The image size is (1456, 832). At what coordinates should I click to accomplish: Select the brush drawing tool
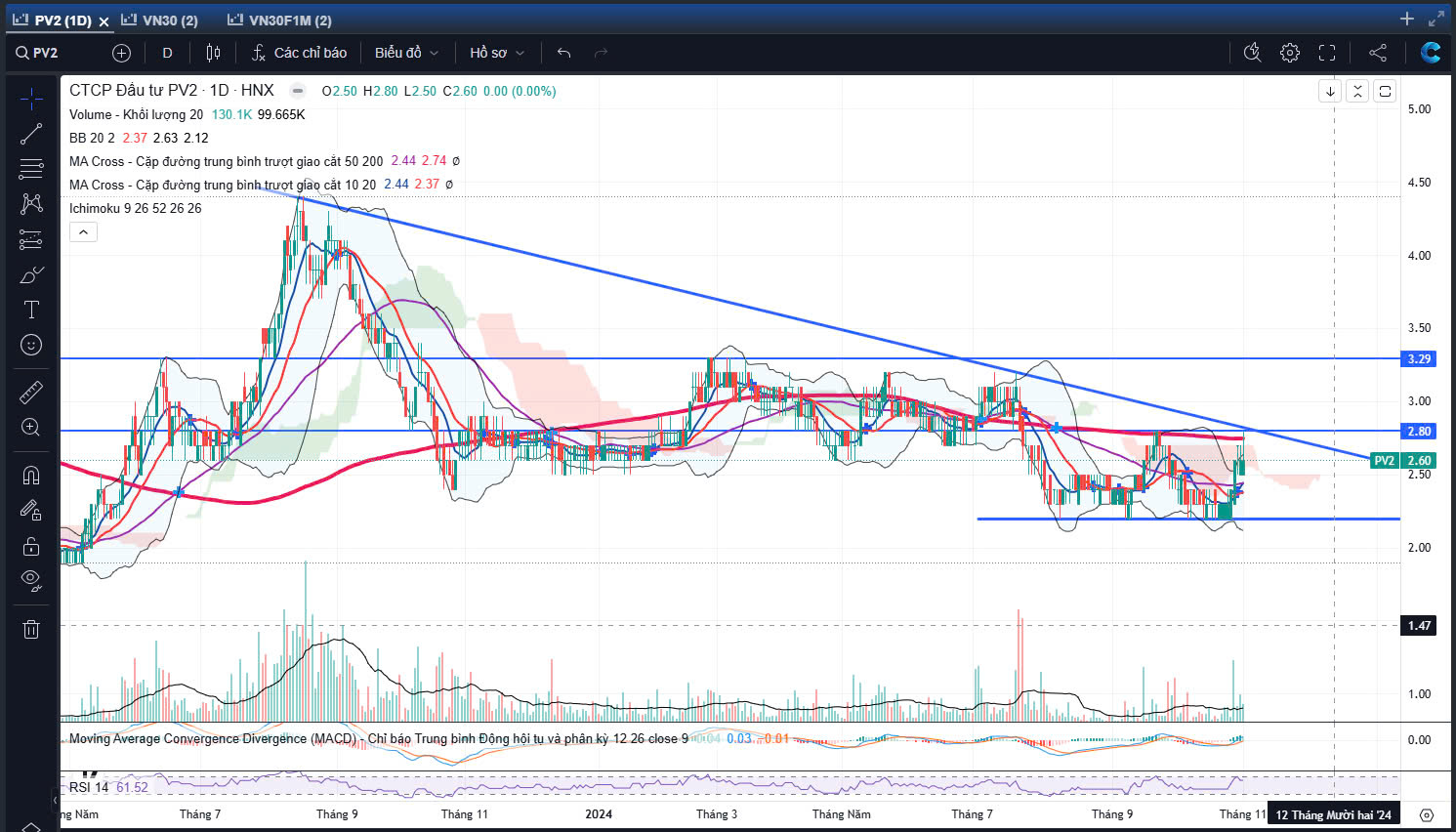tap(31, 274)
